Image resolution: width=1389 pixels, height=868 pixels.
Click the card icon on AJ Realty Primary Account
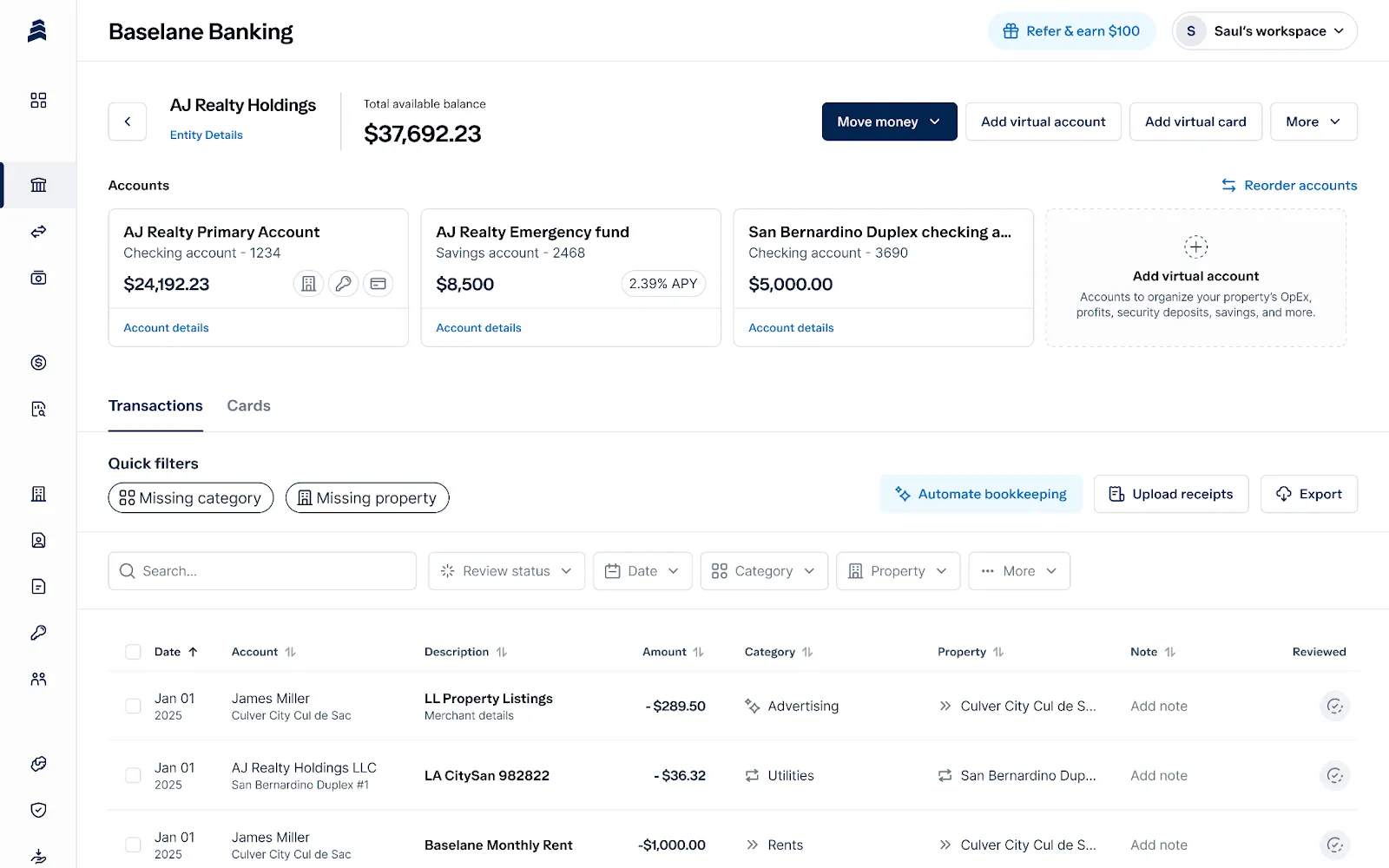[x=378, y=284]
